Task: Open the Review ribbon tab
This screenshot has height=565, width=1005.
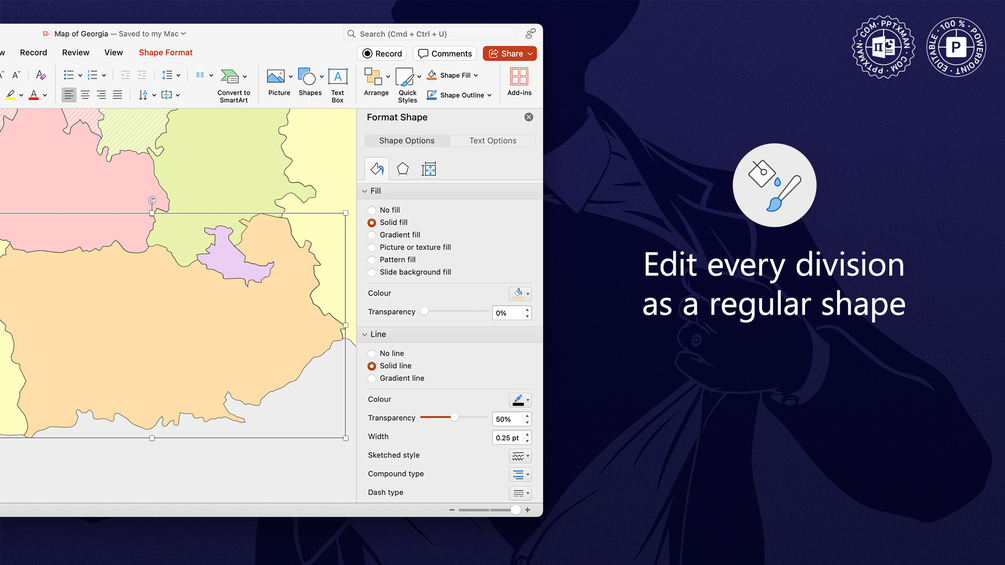Action: point(76,53)
